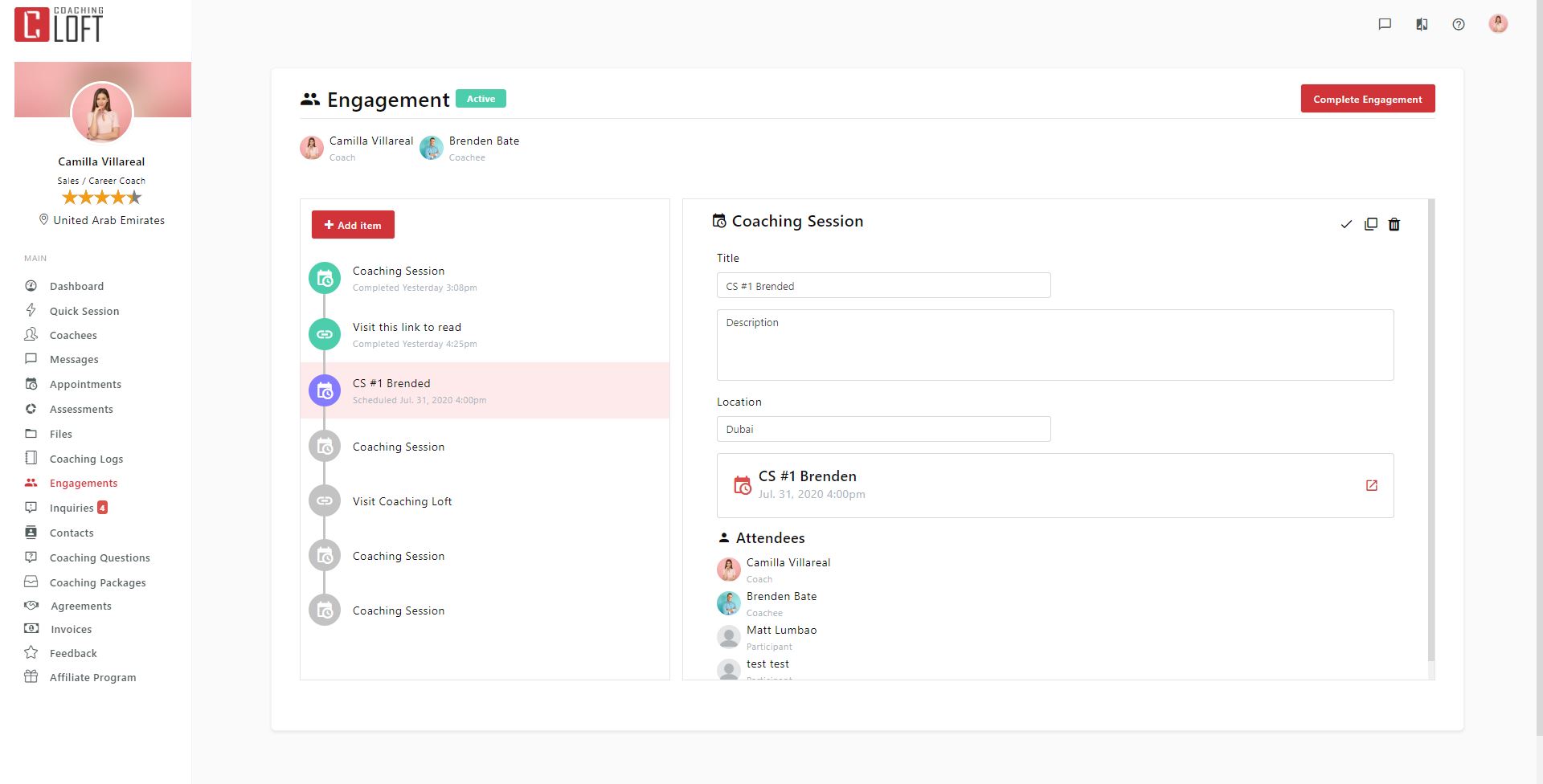The width and height of the screenshot is (1543, 784).
Task: Click the header icon next to help
Action: (x=1422, y=24)
